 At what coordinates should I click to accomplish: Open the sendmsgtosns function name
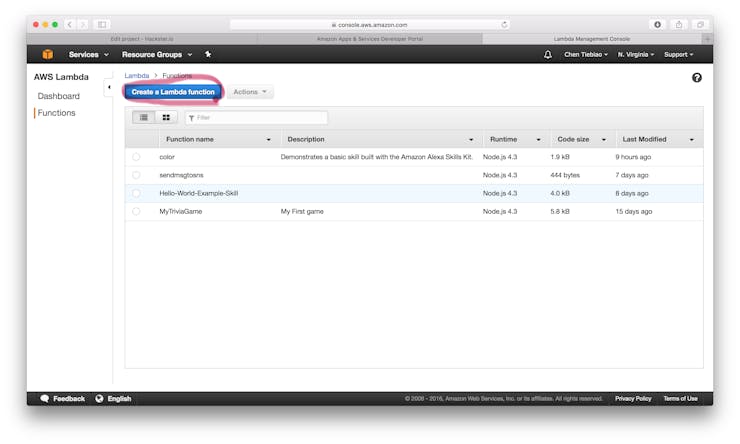coord(181,175)
